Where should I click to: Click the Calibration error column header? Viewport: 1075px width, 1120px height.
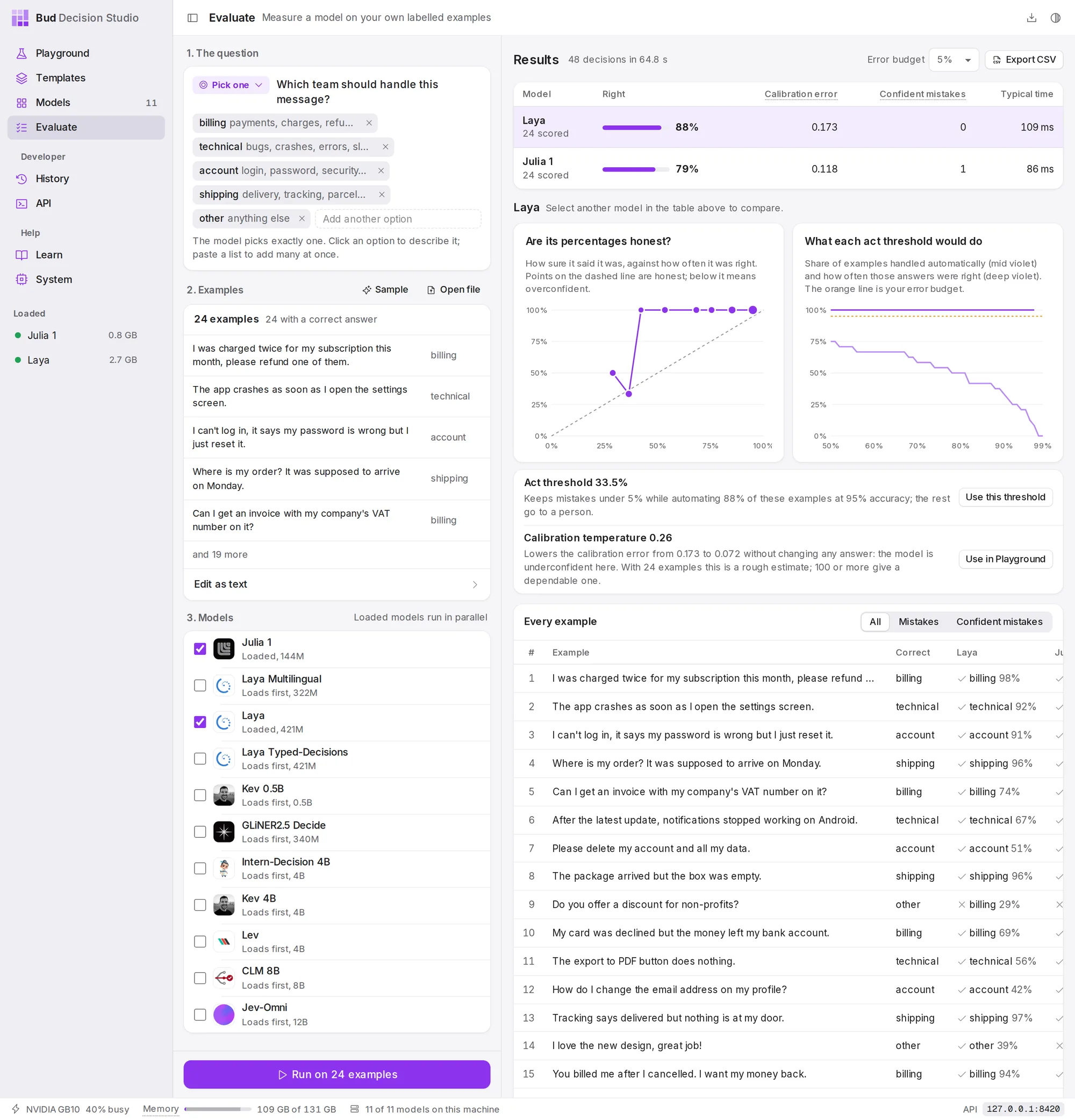pyautogui.click(x=800, y=94)
